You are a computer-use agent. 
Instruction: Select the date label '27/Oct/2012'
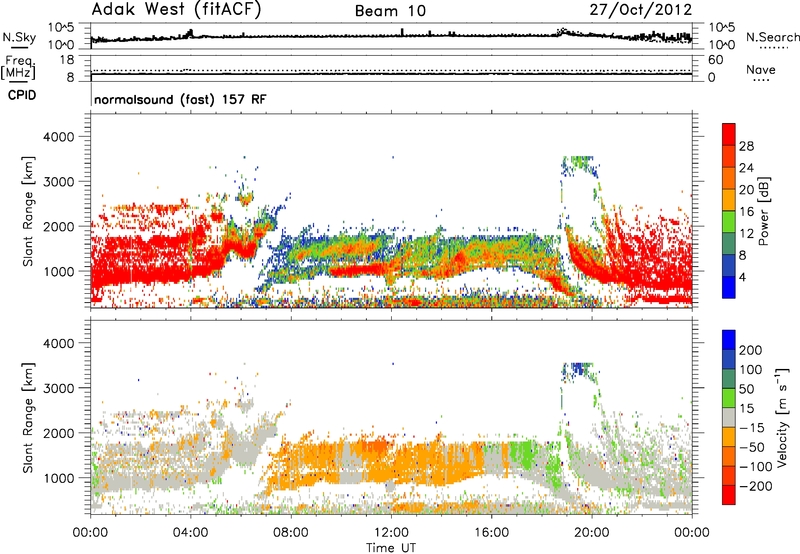pyautogui.click(x=641, y=10)
